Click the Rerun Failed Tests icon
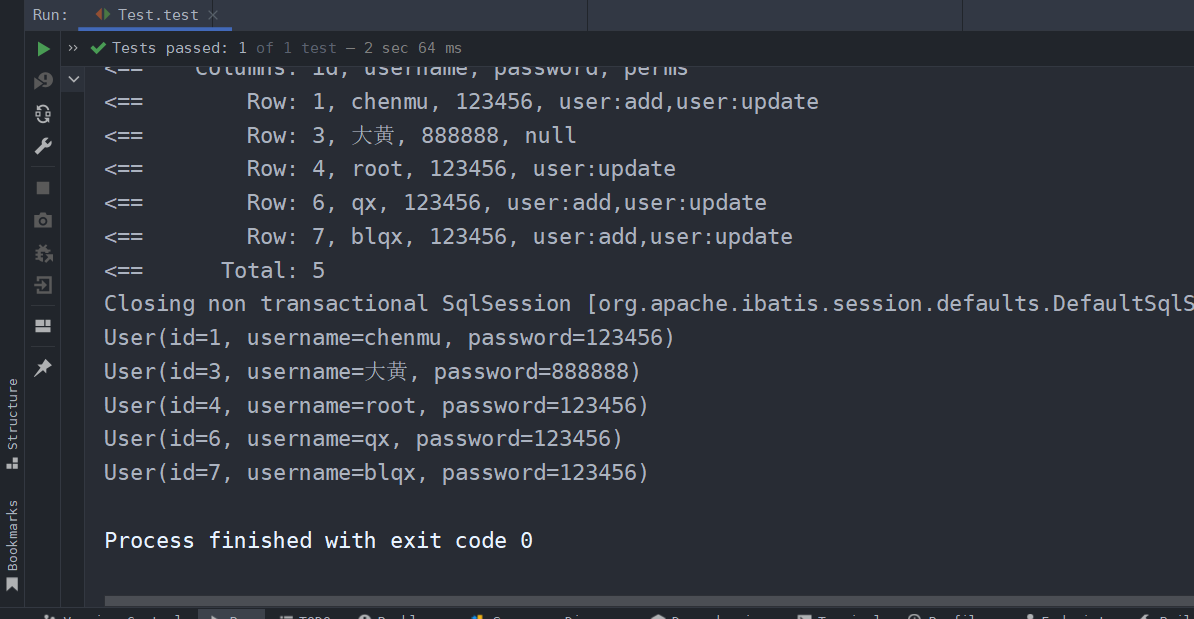1194x619 pixels. click(42, 79)
